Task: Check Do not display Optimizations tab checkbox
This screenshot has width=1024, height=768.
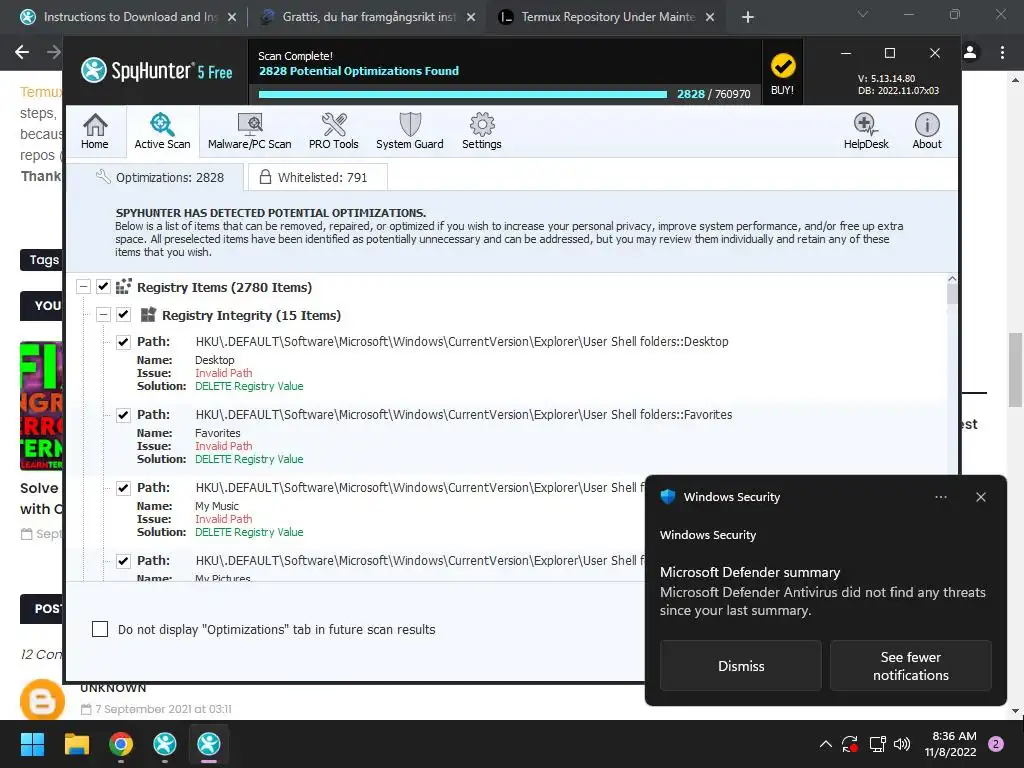Action: coord(100,629)
